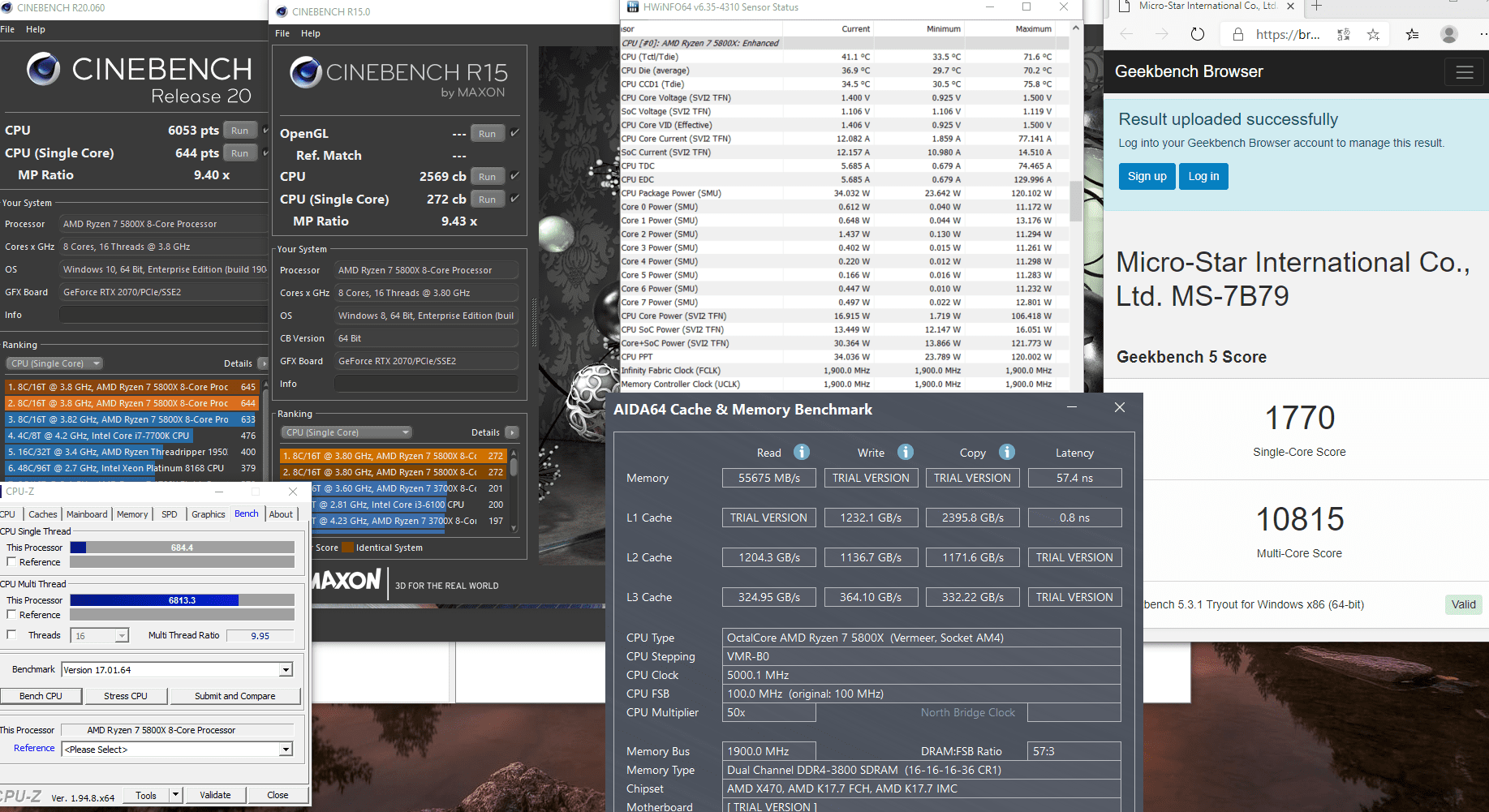Open the Edge favorites list icon
Image resolution: width=1489 pixels, height=812 pixels.
click(1413, 35)
